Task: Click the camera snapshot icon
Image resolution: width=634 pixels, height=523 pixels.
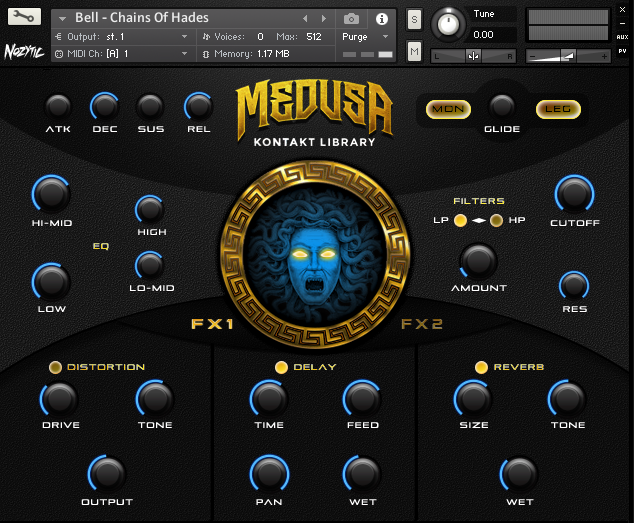Action: pos(351,19)
